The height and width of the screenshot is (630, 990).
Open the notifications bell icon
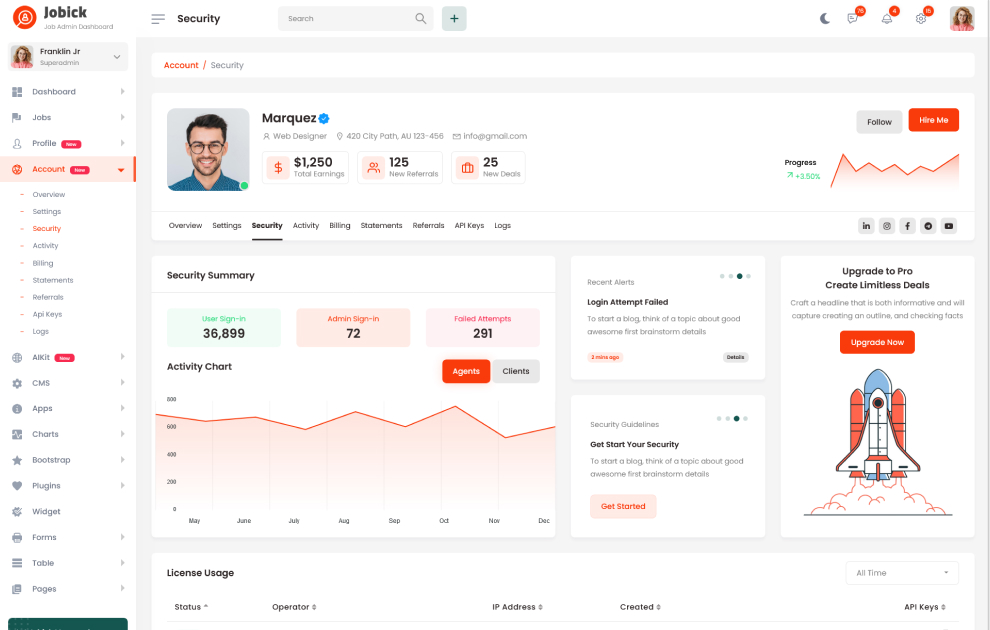coord(886,18)
